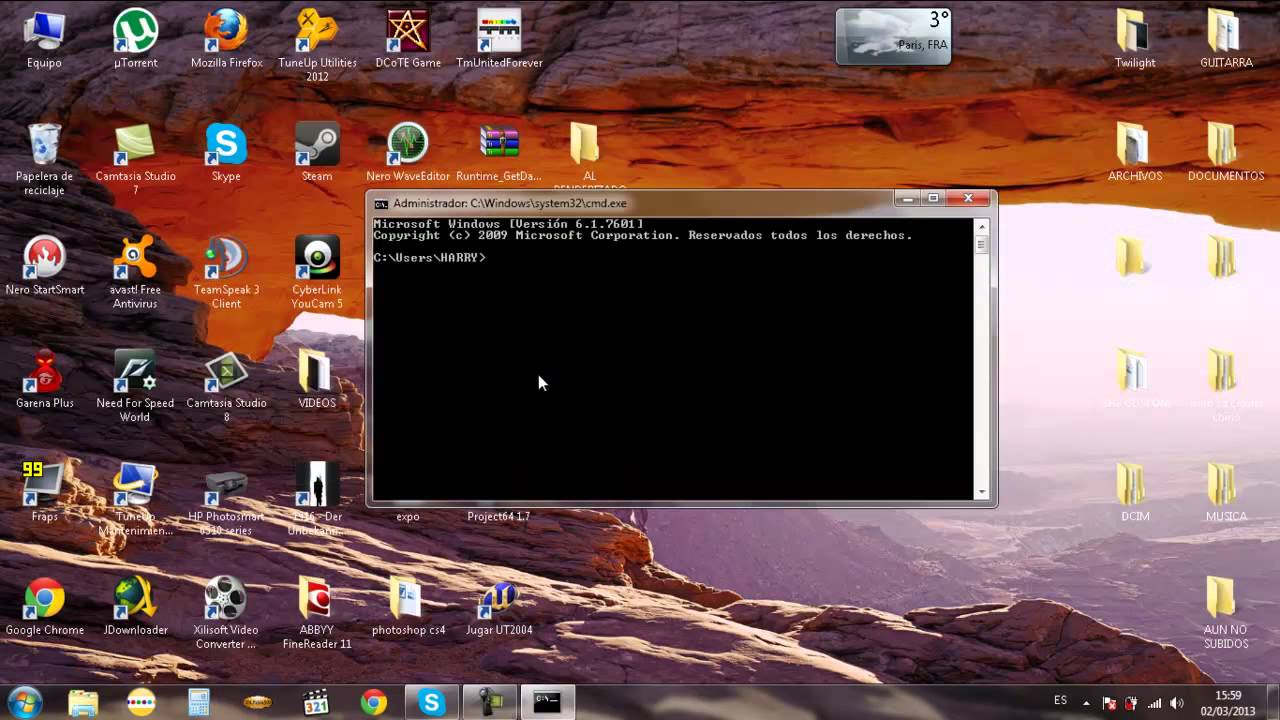
Task: Activate the cmd.exe taskbar button
Action: pyautogui.click(x=547, y=702)
